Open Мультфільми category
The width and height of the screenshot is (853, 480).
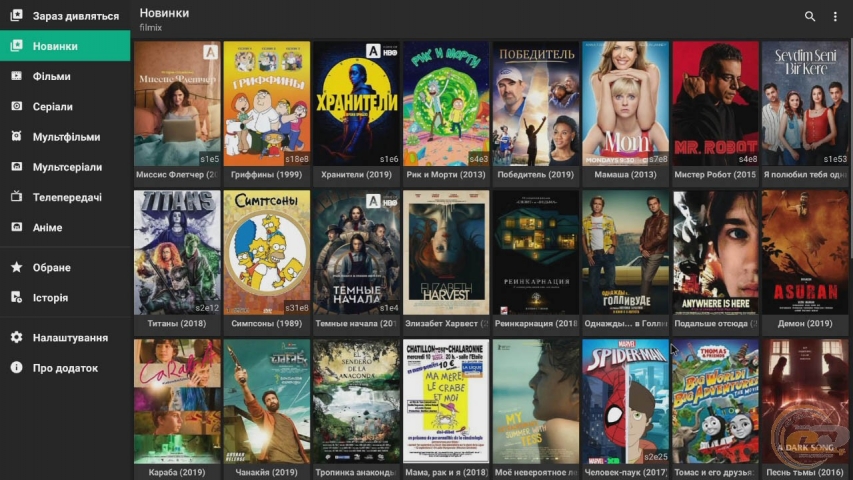point(65,137)
